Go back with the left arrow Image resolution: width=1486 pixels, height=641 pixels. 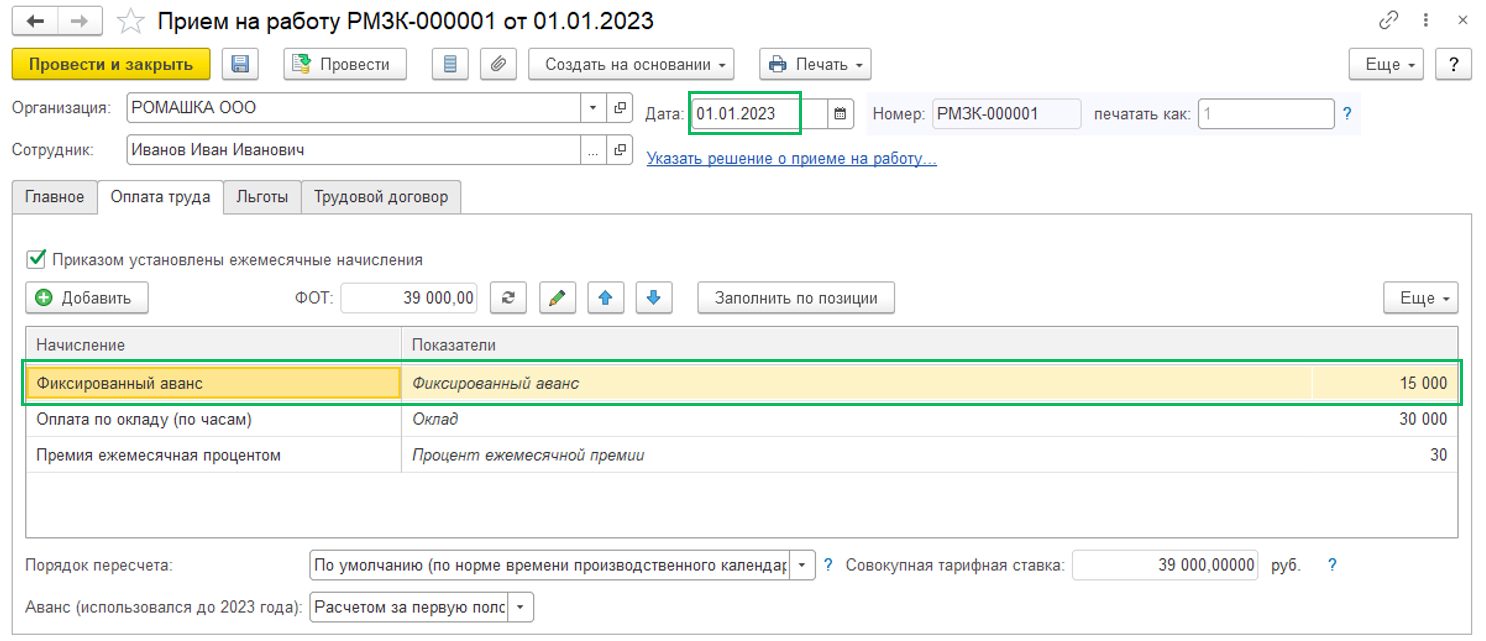(x=36, y=20)
